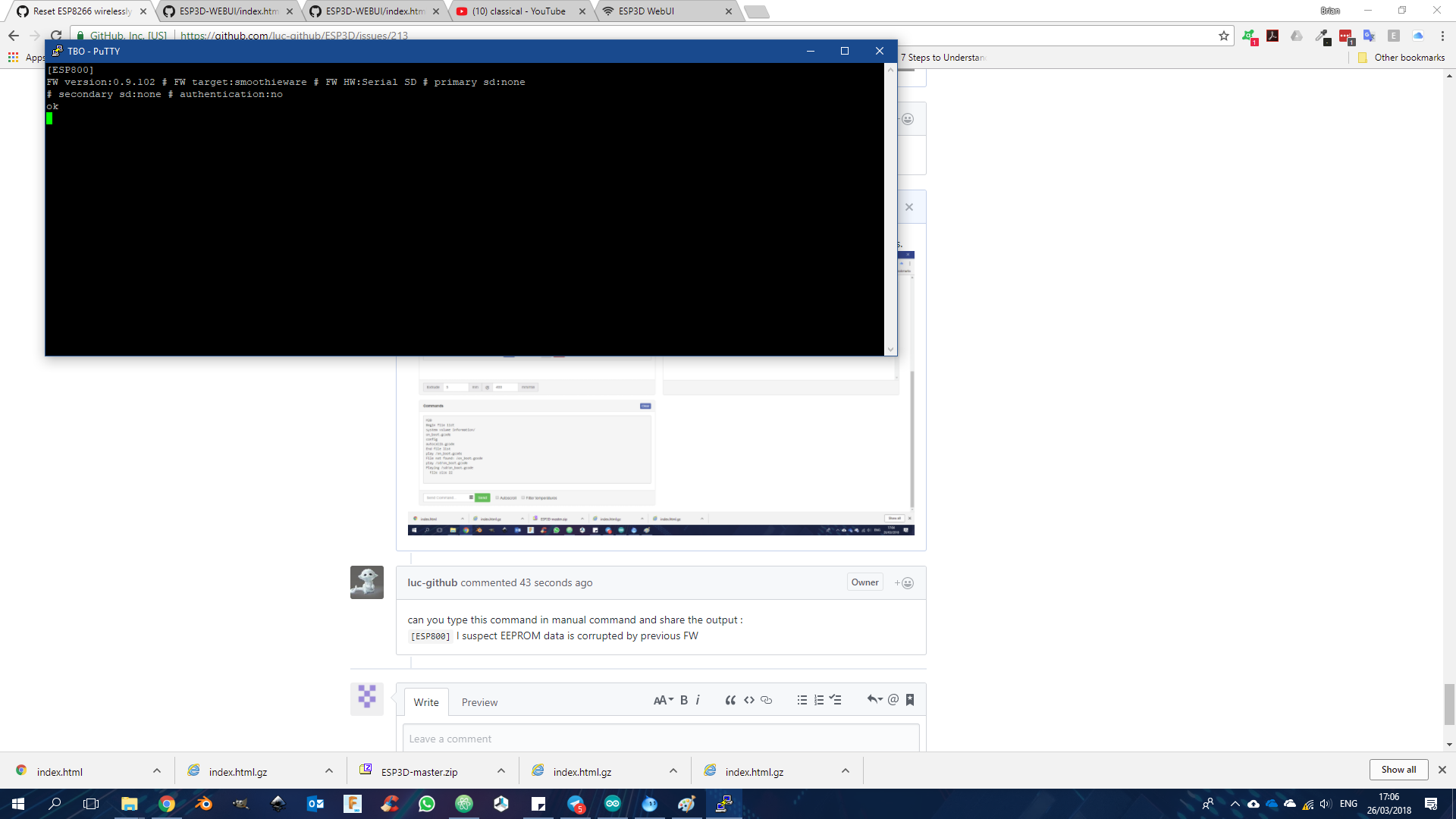
Task: Toggle bold formatting in the comment editor
Action: point(683,700)
